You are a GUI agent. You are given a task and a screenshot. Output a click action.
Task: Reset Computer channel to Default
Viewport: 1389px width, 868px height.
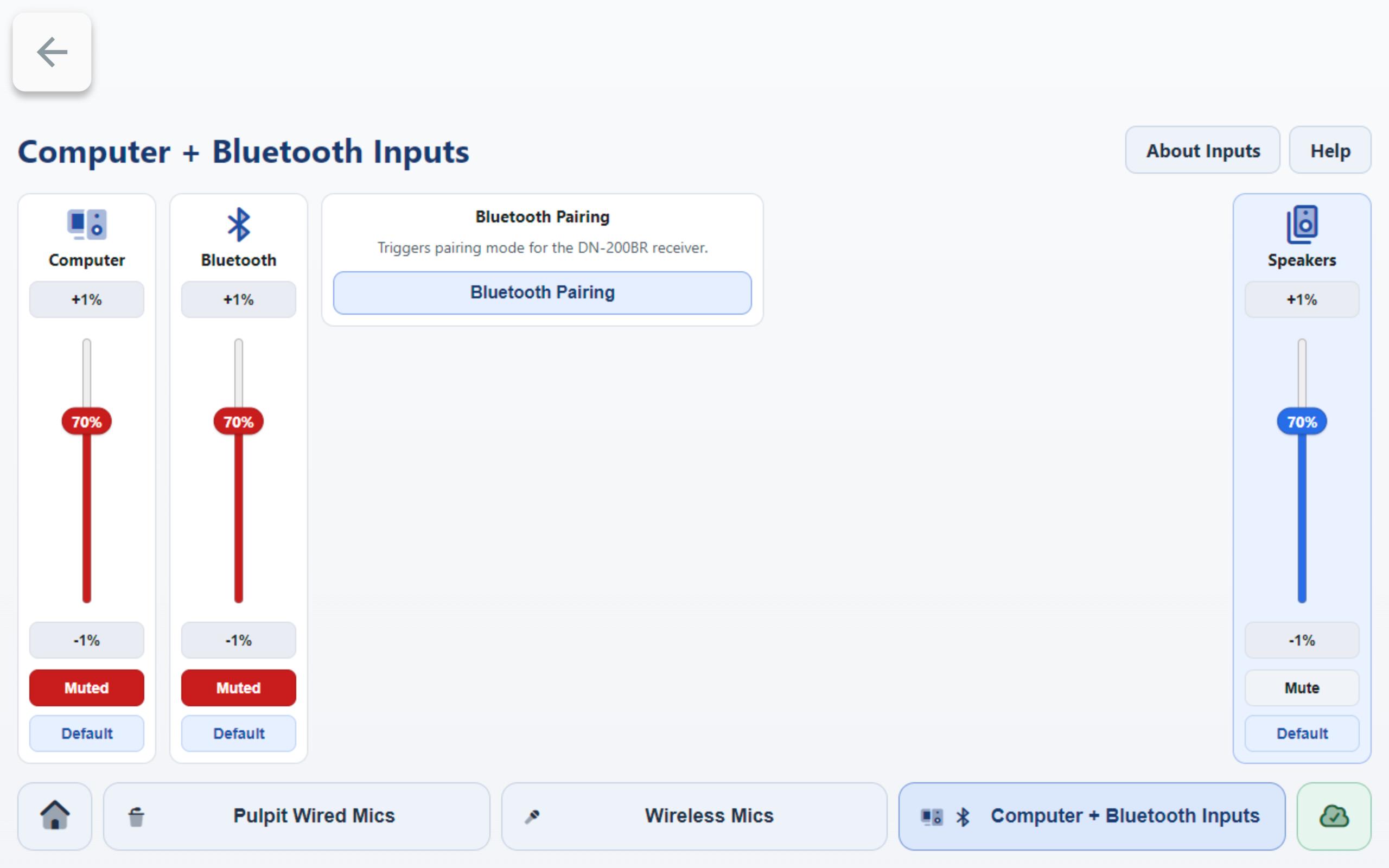click(86, 733)
